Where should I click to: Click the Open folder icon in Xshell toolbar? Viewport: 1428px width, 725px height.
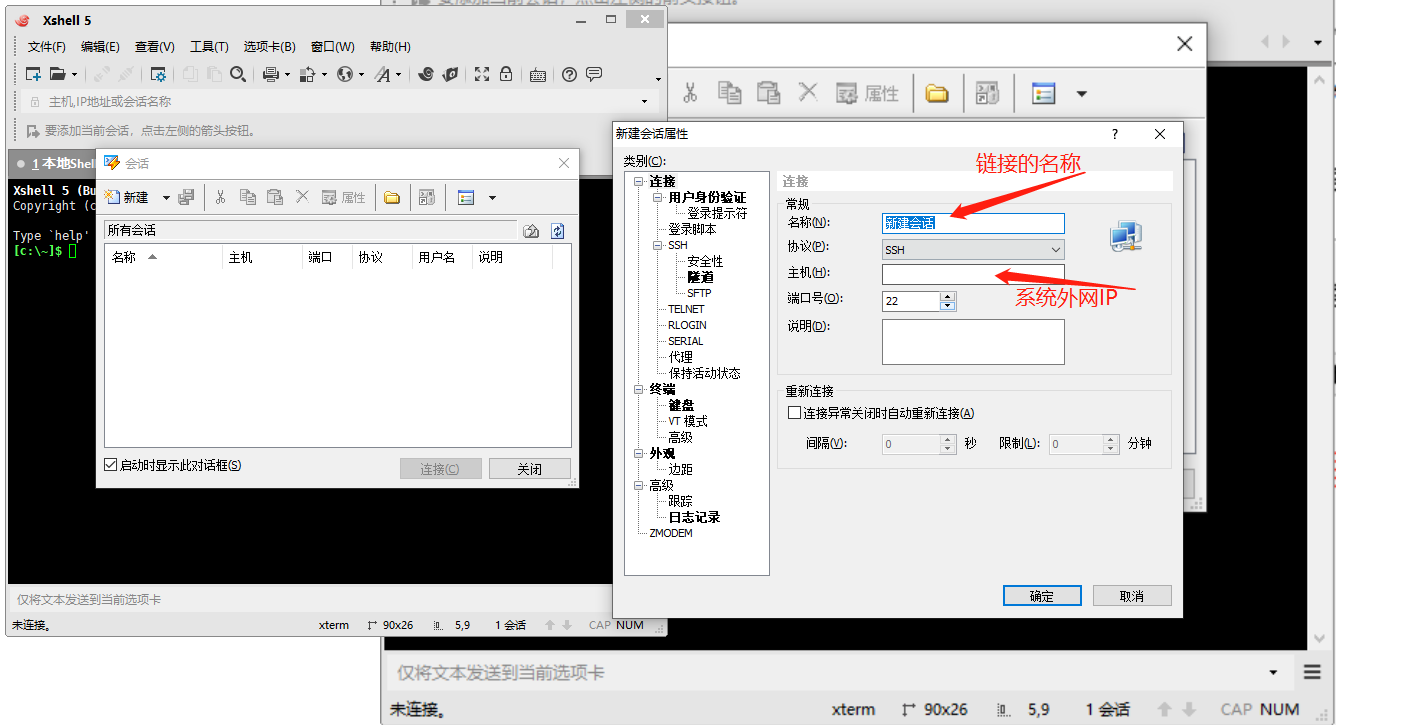(58, 74)
